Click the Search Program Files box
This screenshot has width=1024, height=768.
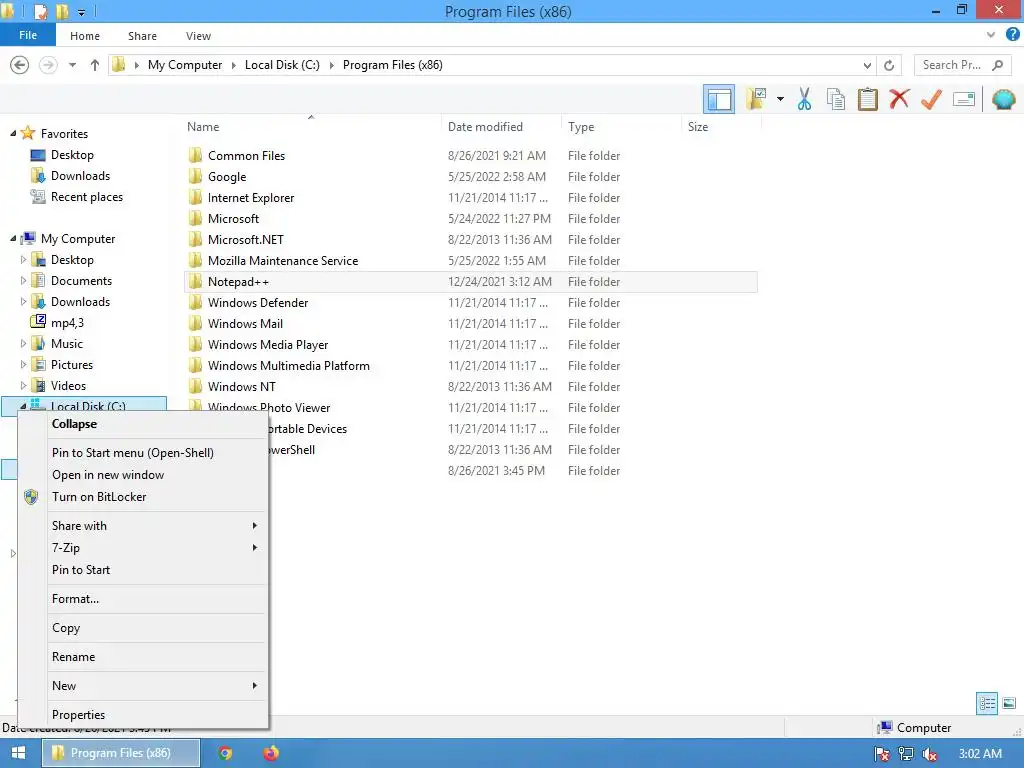[963, 65]
